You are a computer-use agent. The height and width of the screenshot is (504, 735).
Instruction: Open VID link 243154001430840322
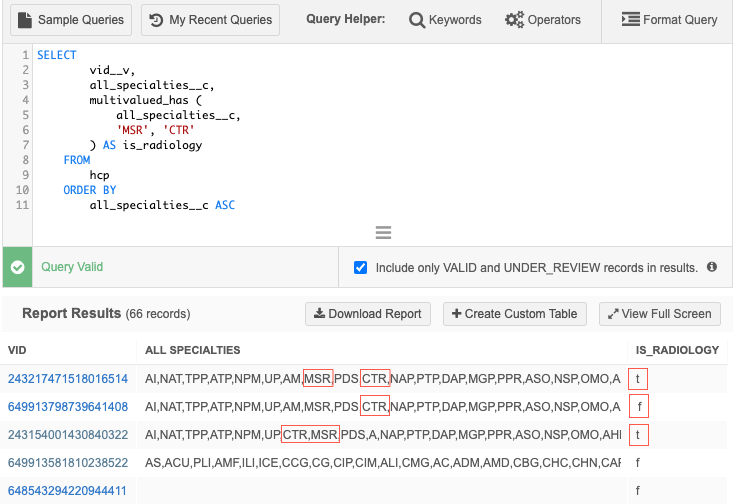pyautogui.click(x=68, y=435)
